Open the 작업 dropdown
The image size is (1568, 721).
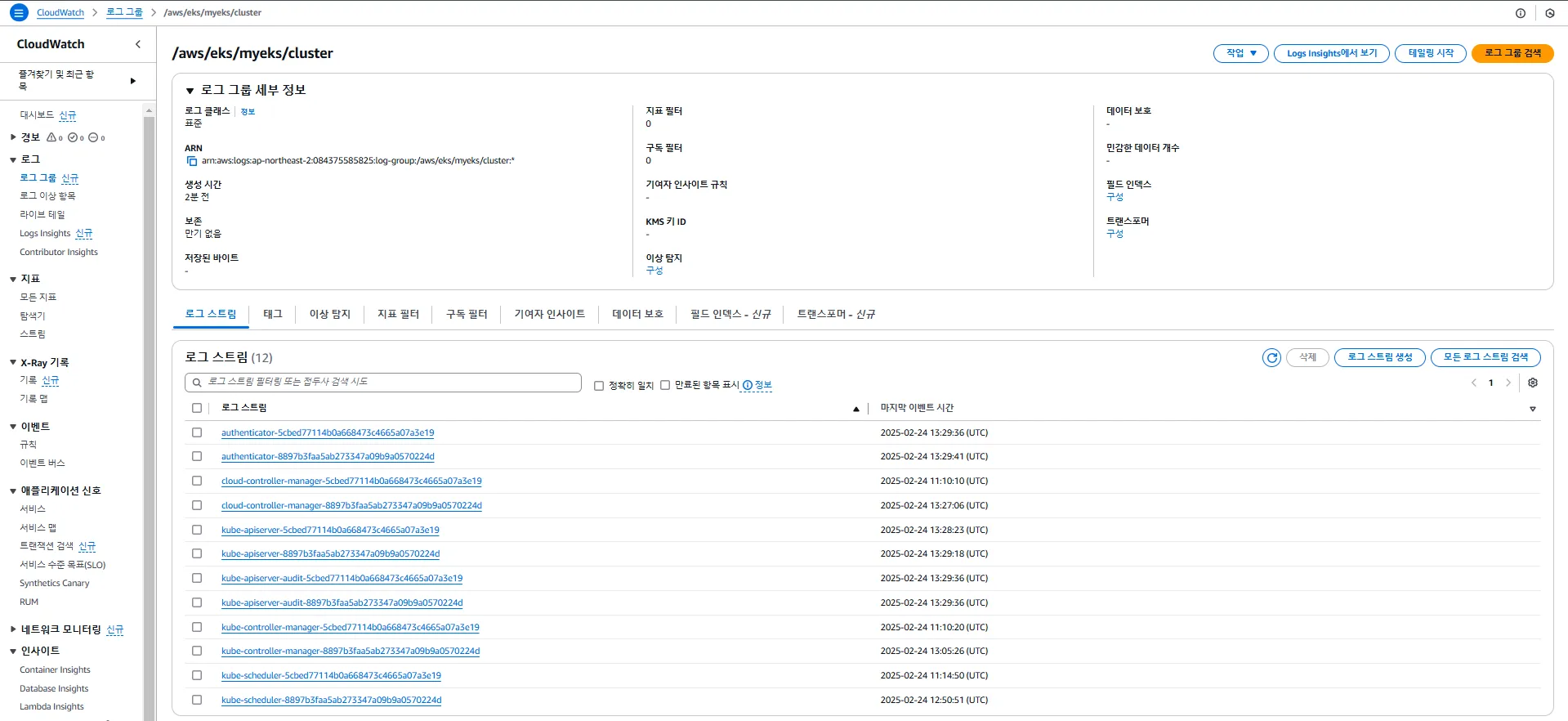coord(1240,53)
